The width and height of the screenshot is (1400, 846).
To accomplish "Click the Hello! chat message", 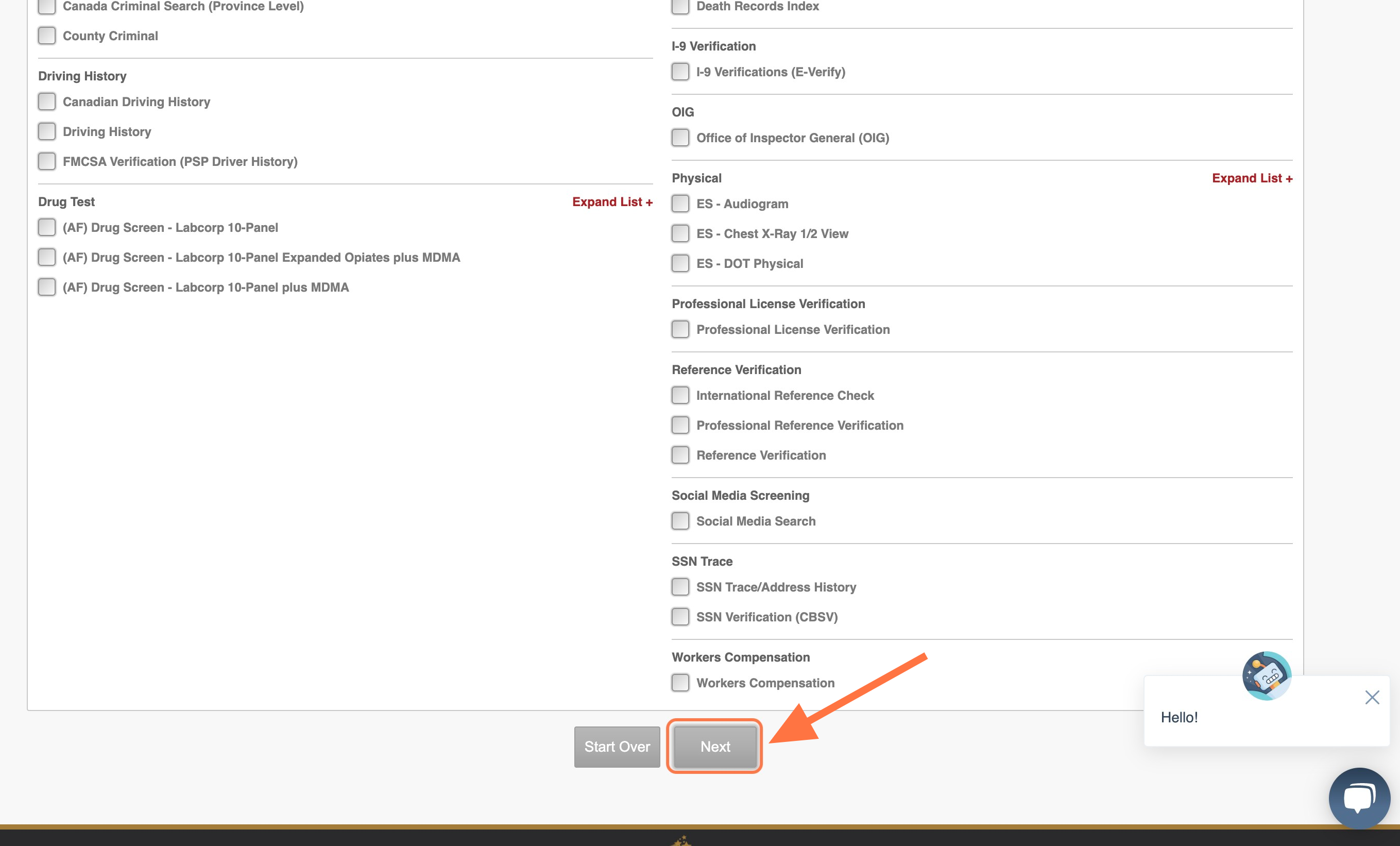I will click(x=1179, y=717).
